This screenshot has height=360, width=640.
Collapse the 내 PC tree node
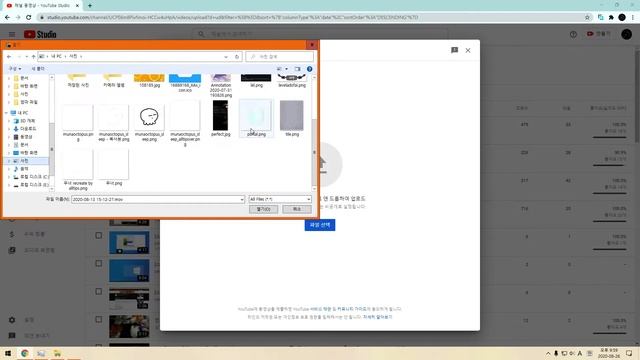6,113
